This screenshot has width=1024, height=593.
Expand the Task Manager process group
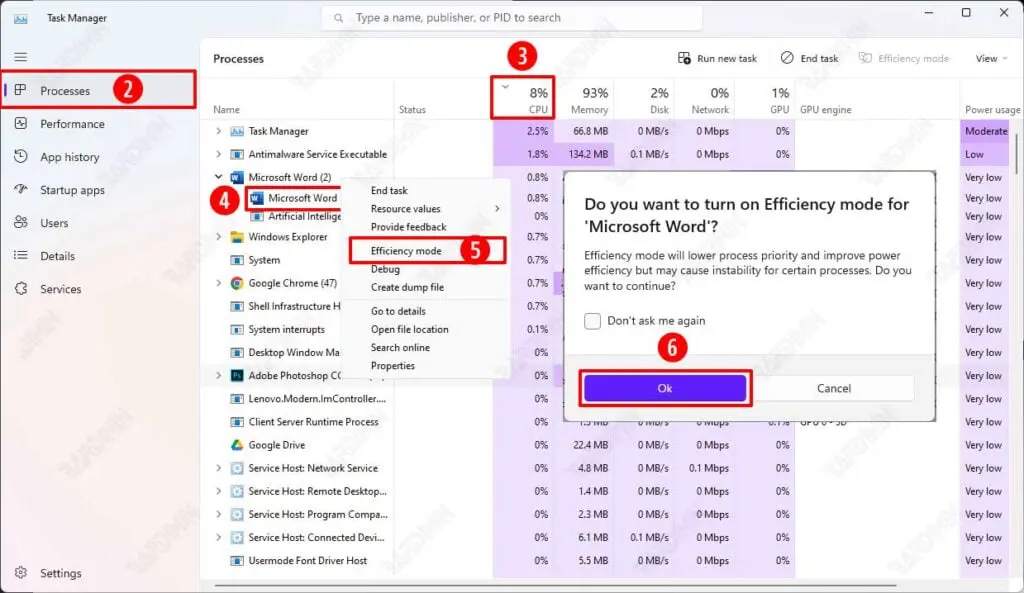coord(219,131)
